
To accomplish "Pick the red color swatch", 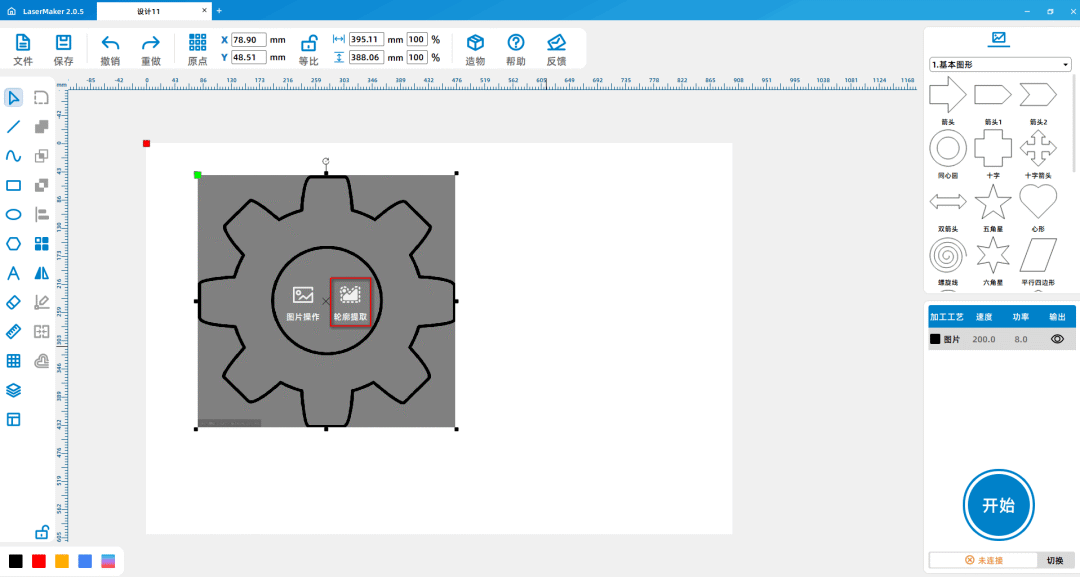I will click(39, 561).
